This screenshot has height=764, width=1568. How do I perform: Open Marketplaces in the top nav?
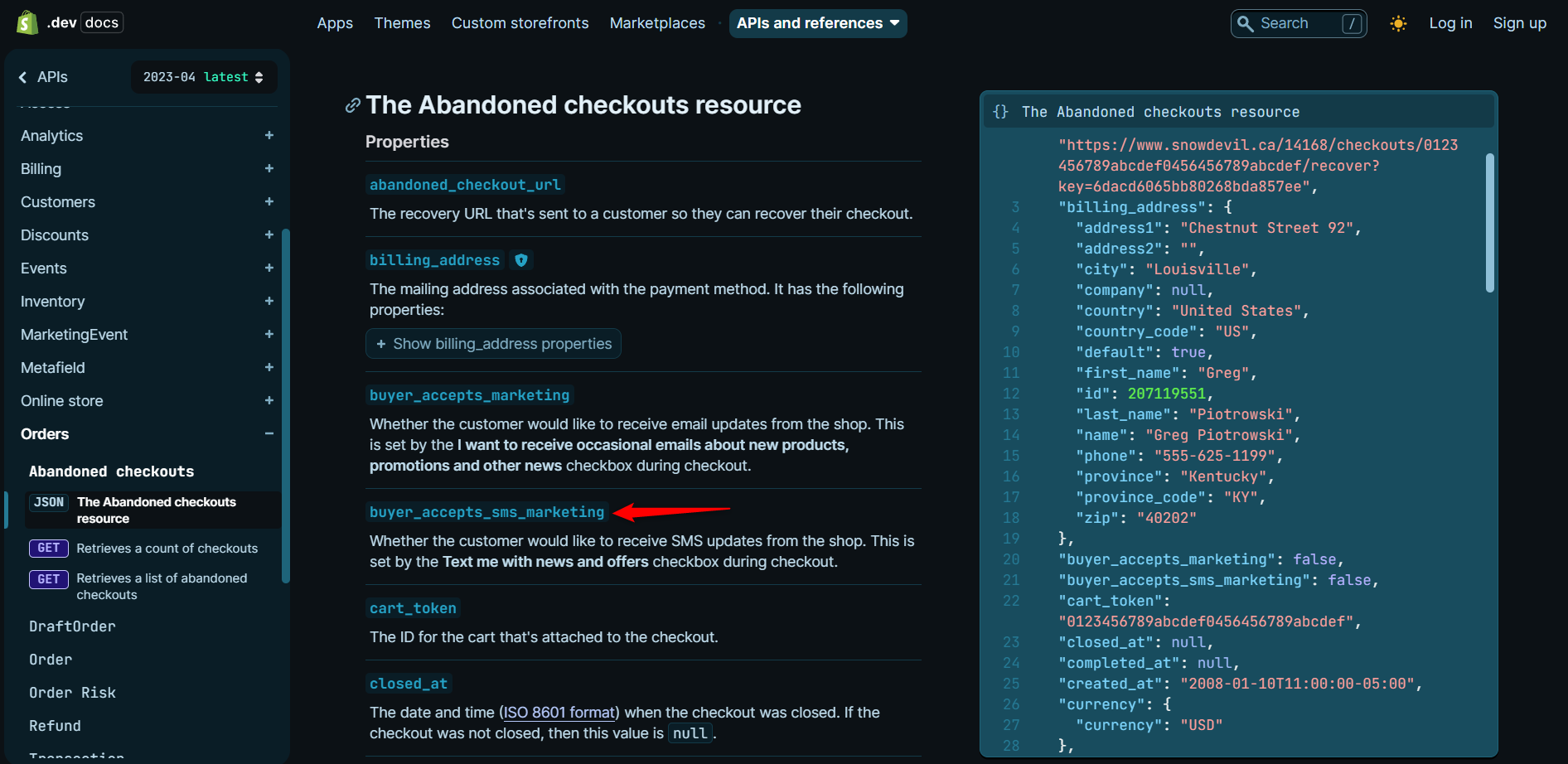(x=657, y=23)
